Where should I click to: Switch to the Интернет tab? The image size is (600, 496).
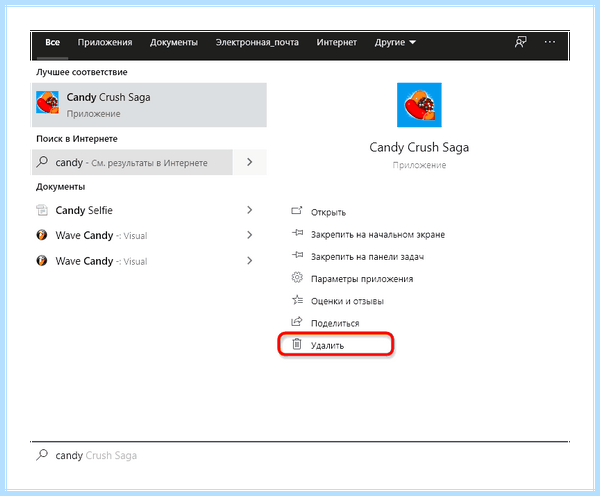[336, 42]
